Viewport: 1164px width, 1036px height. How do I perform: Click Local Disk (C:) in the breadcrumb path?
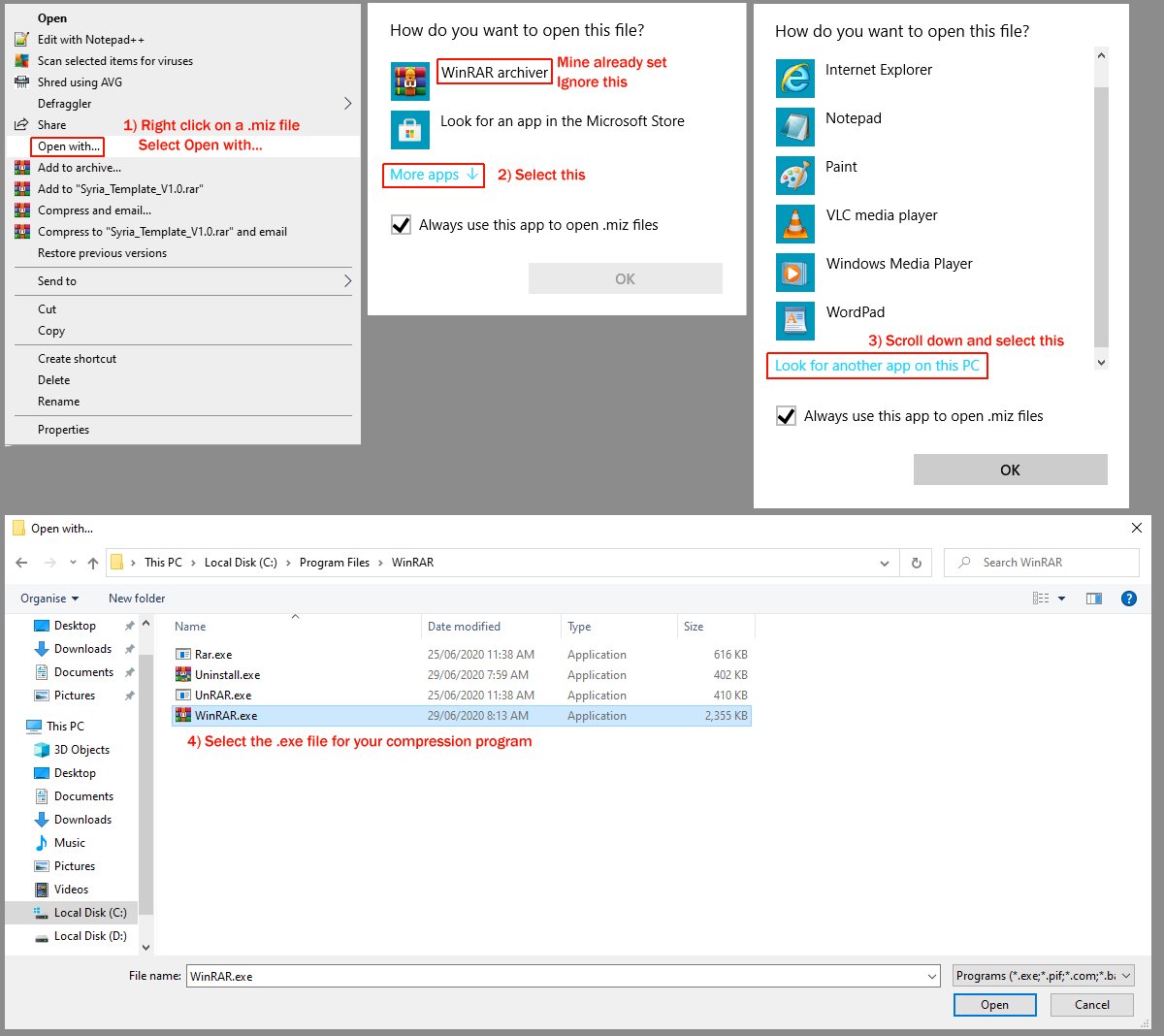(241, 563)
